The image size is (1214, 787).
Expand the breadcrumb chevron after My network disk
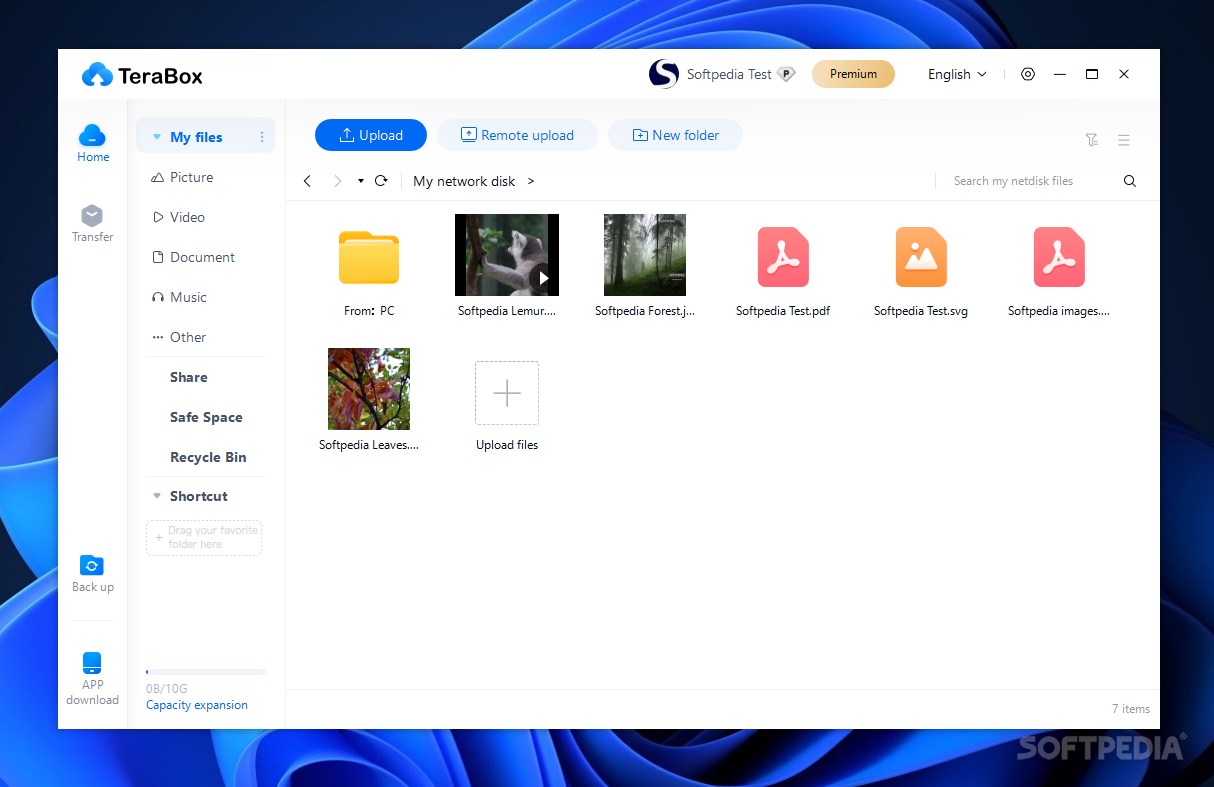(x=531, y=181)
